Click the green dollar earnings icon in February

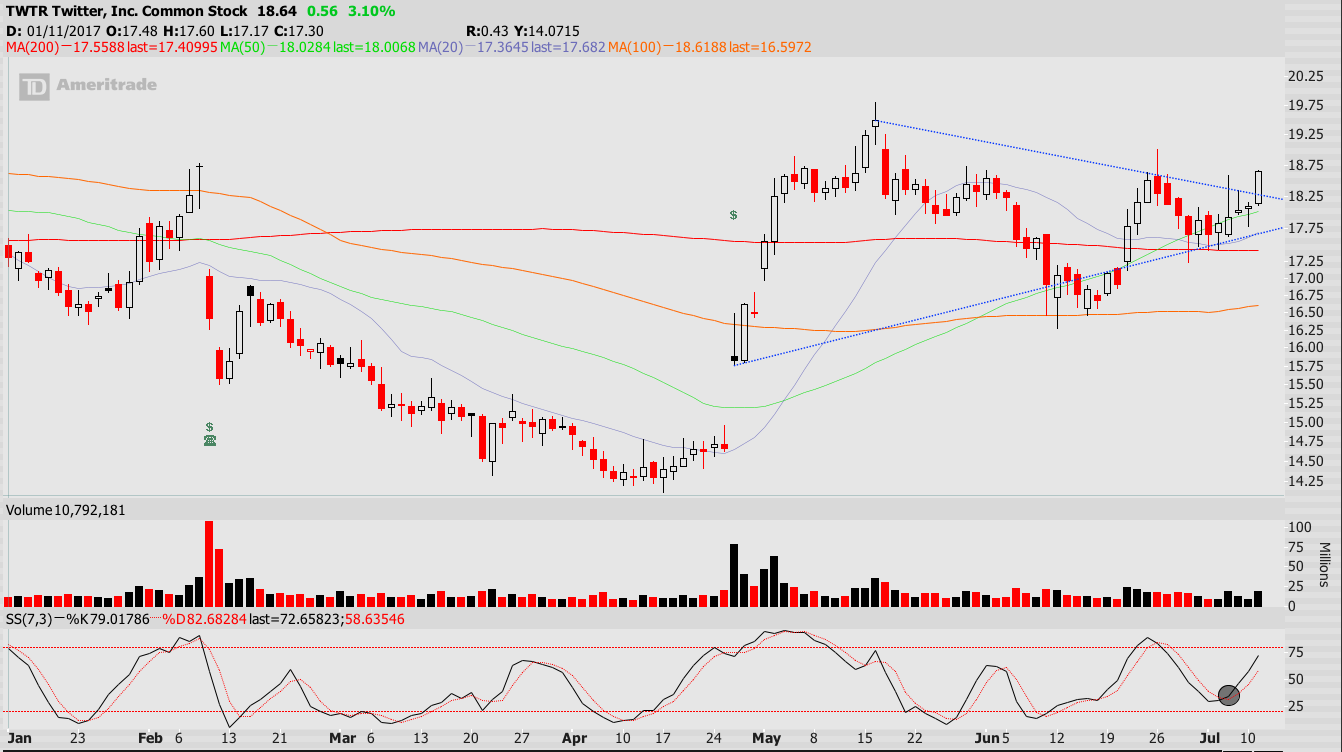click(x=210, y=427)
